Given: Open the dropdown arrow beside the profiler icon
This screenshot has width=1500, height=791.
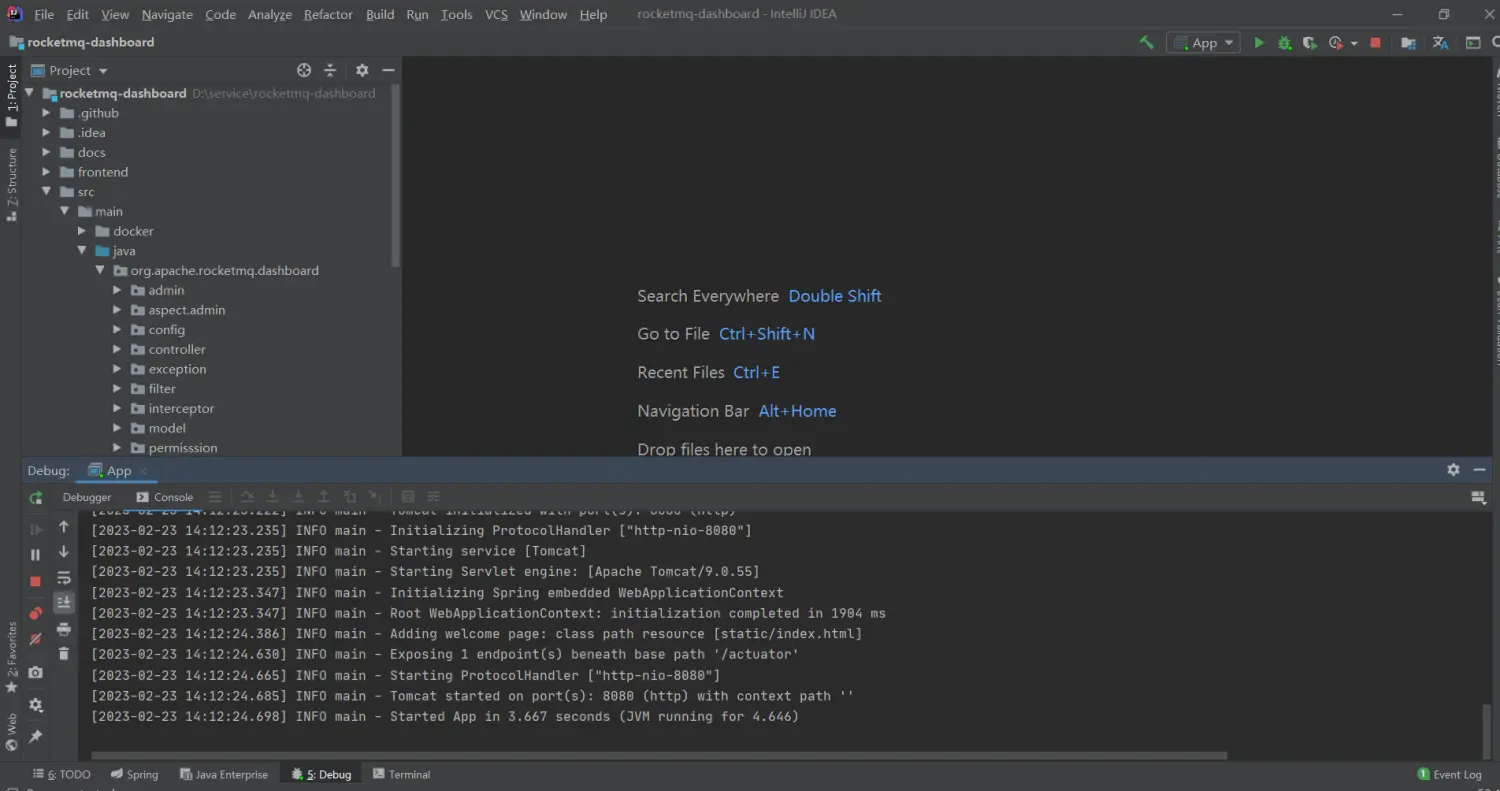Looking at the screenshot, I should [x=1354, y=43].
